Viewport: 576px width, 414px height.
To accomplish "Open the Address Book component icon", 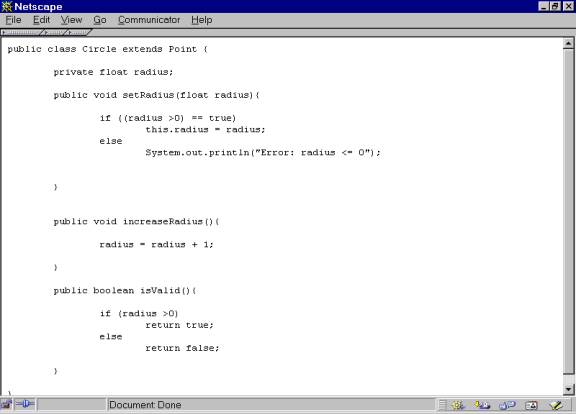I will pos(532,405).
